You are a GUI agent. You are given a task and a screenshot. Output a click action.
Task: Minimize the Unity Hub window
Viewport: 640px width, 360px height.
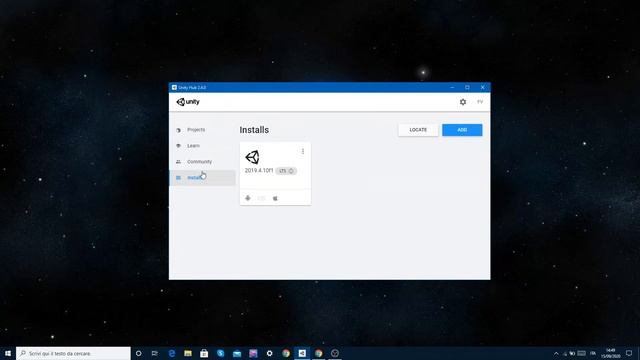[452, 87]
